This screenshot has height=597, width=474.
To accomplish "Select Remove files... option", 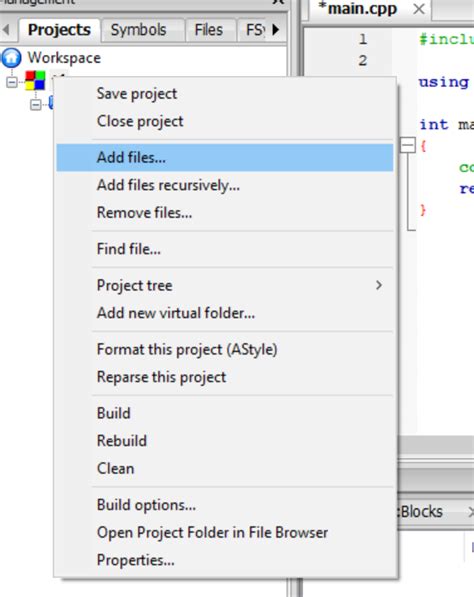I will tap(144, 212).
